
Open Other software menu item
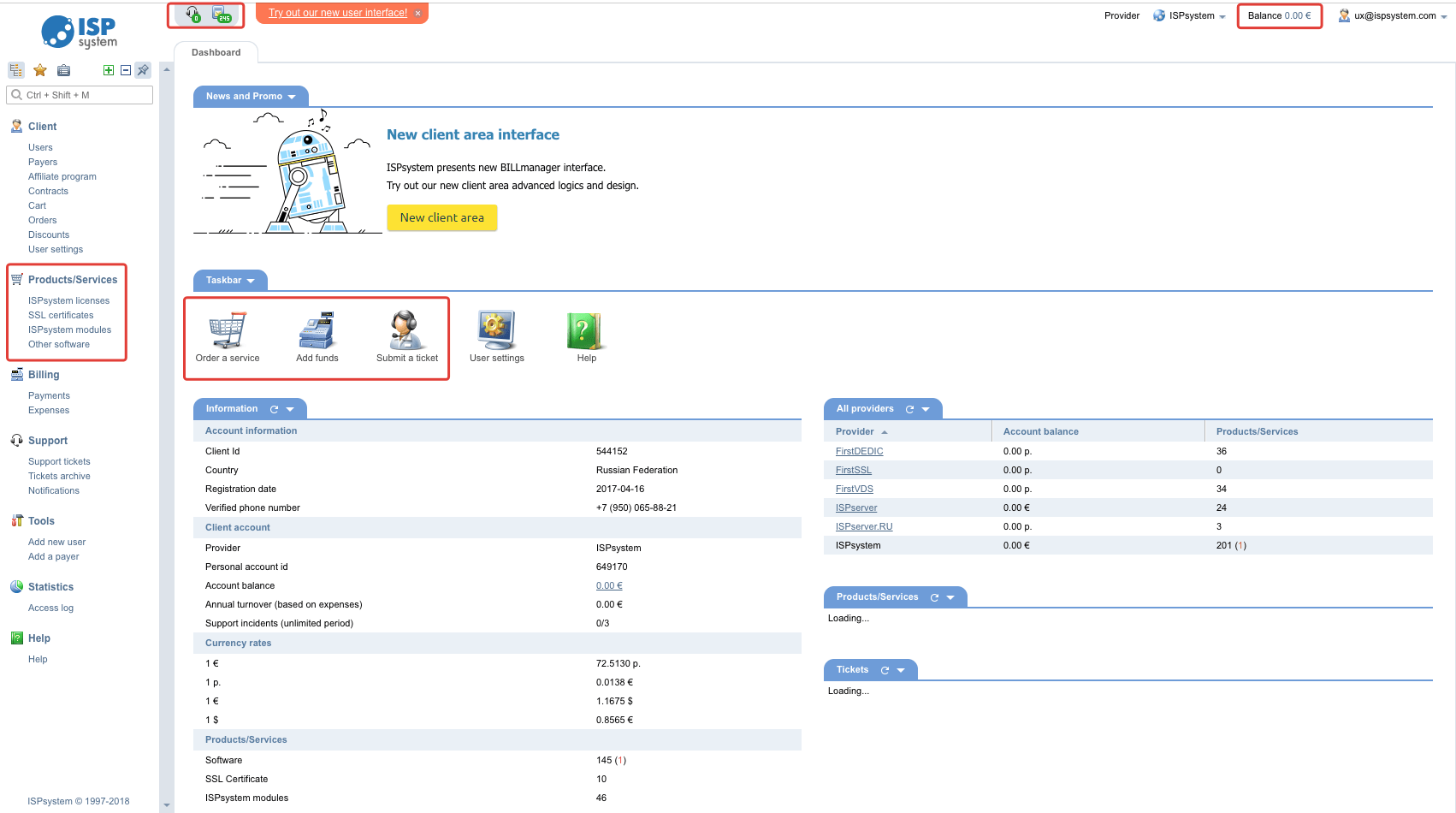click(x=58, y=344)
